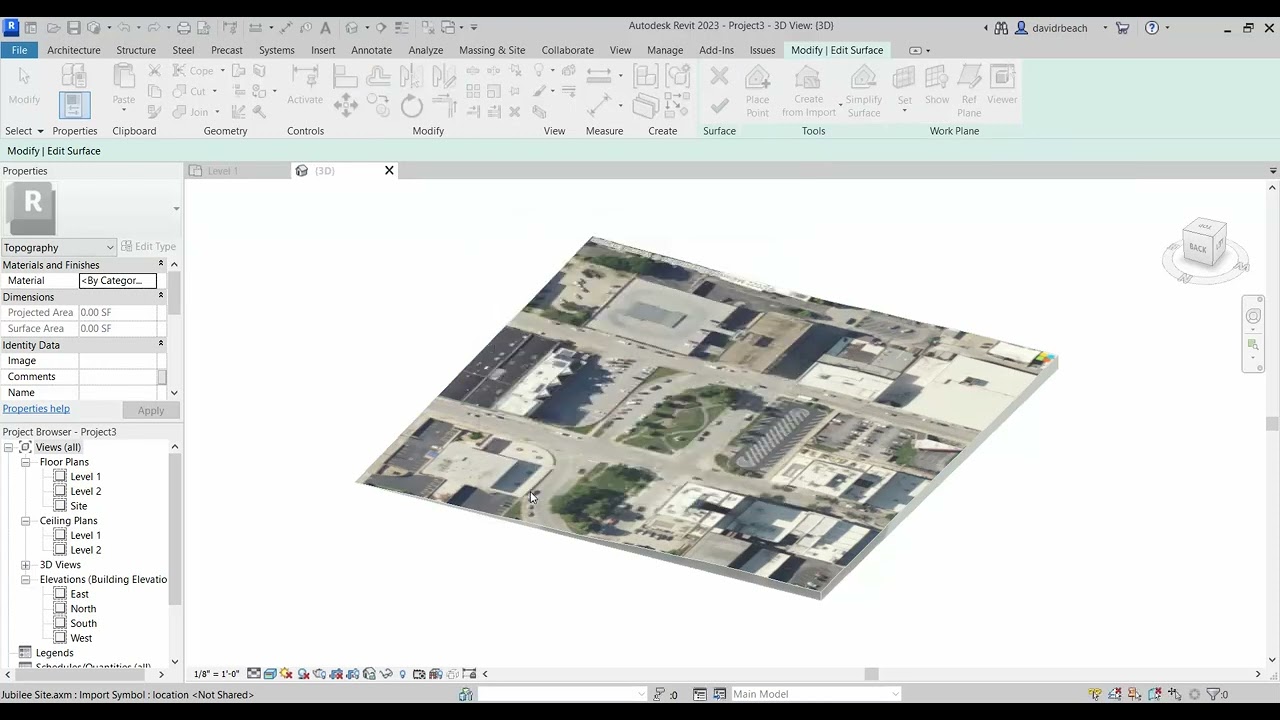Switch to the Structure ribbon tab
Viewport: 1280px width, 720px height.
point(136,50)
